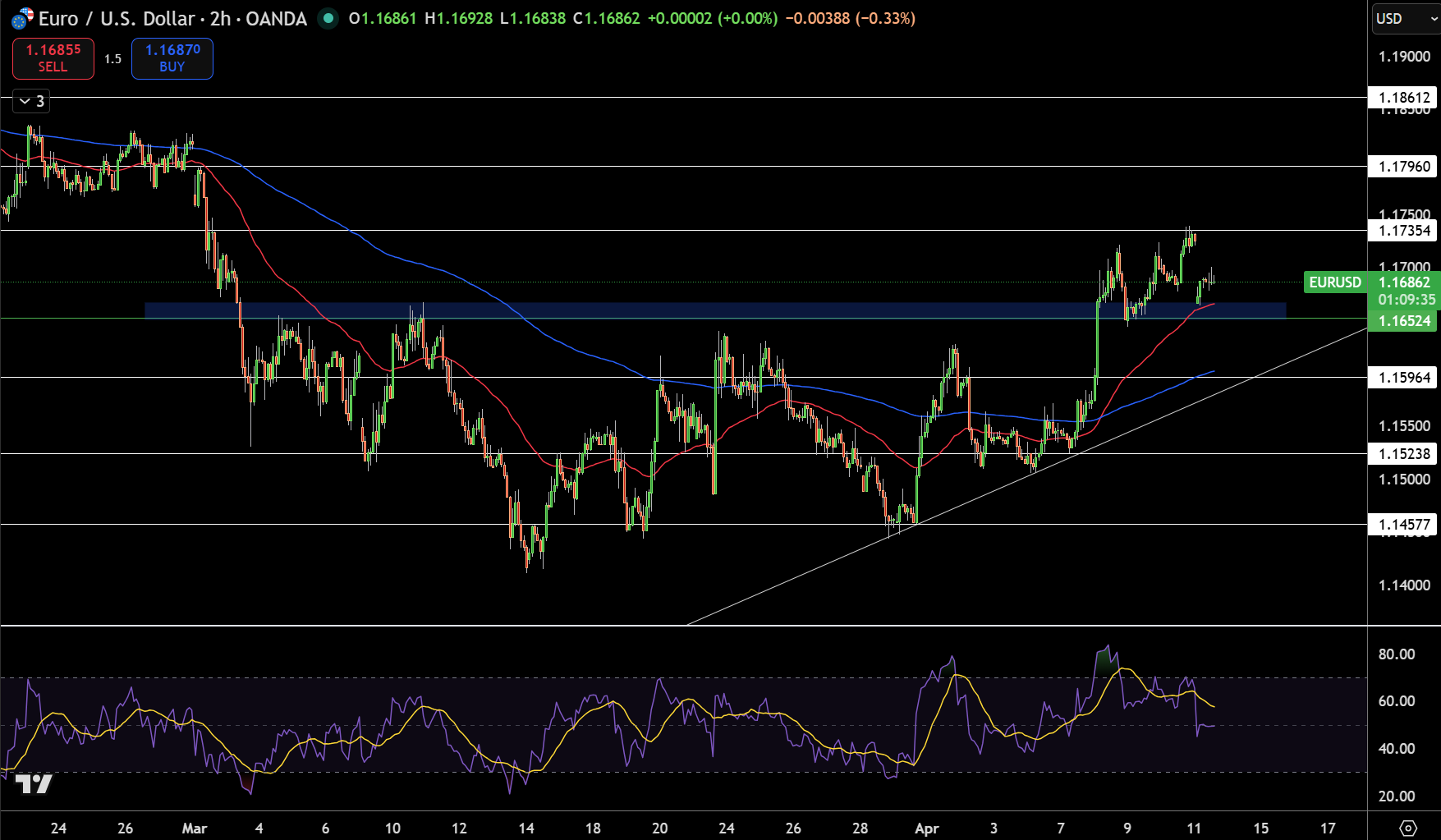Click the Euro / U.S. Dollar symbol title
The height and width of the screenshot is (840, 1441).
[x=117, y=18]
